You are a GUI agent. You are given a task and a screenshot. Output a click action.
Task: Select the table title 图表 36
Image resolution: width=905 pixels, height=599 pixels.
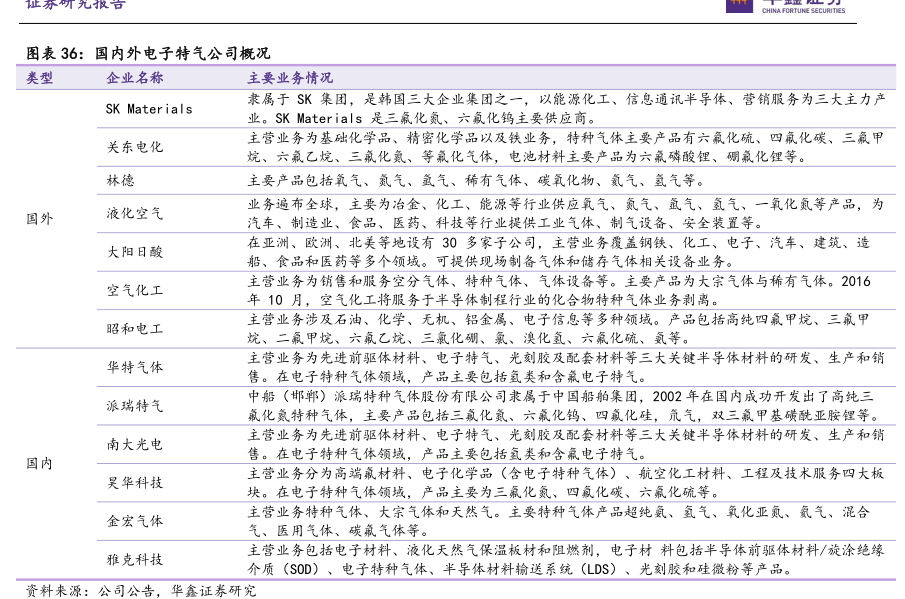coord(147,53)
